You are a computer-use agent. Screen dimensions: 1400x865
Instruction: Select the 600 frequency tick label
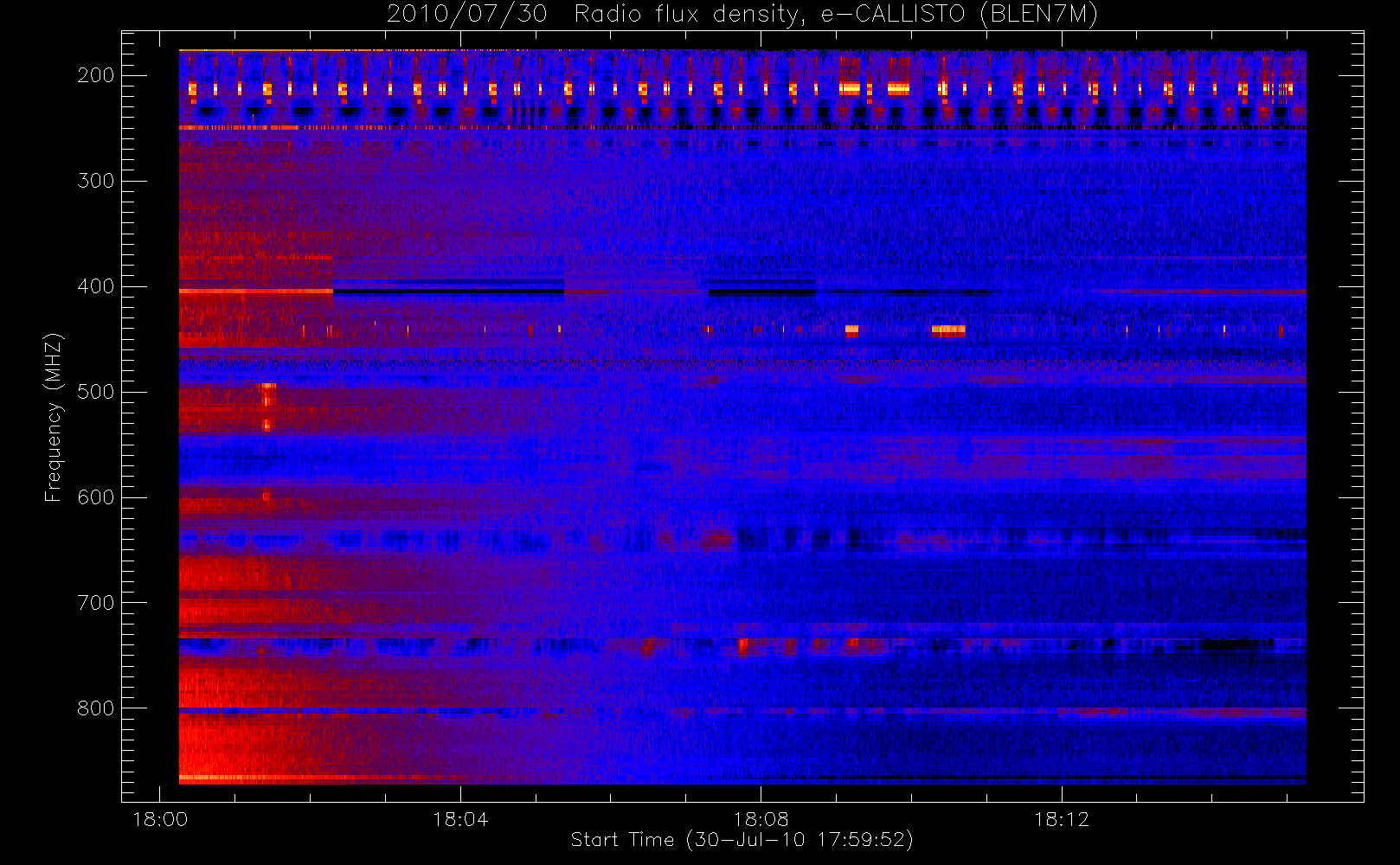point(96,497)
